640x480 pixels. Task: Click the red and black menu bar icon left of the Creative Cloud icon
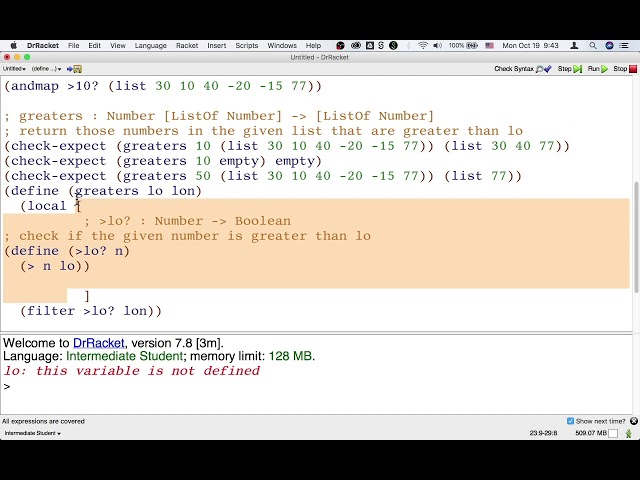point(340,45)
